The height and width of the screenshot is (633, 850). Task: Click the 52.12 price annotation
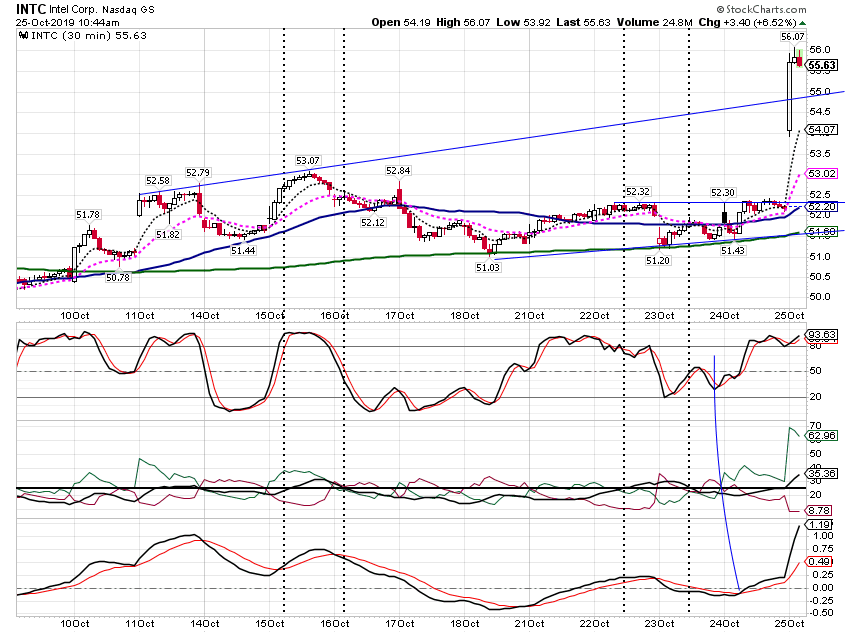click(372, 223)
